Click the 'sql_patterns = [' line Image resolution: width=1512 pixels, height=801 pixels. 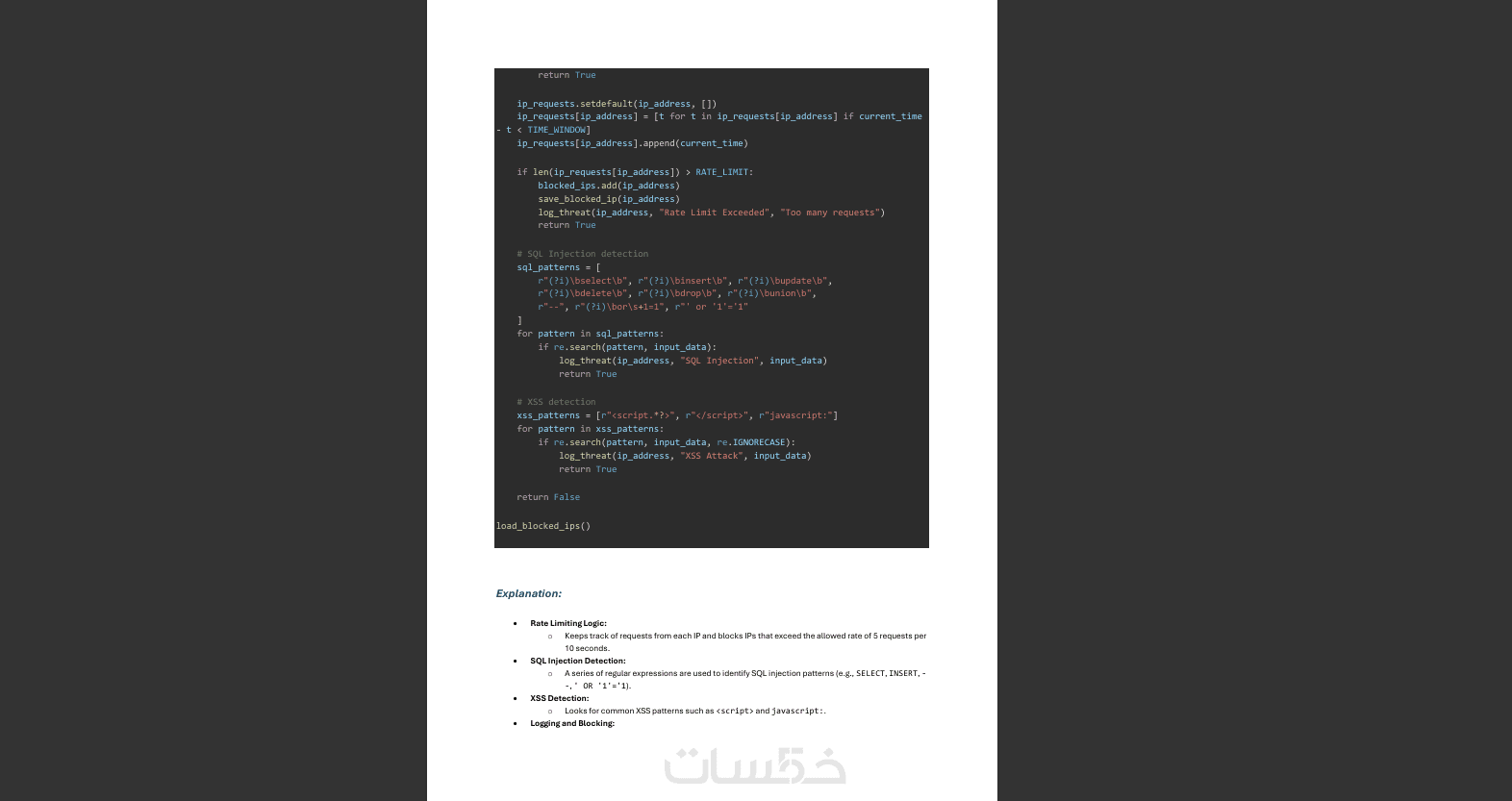click(x=559, y=267)
